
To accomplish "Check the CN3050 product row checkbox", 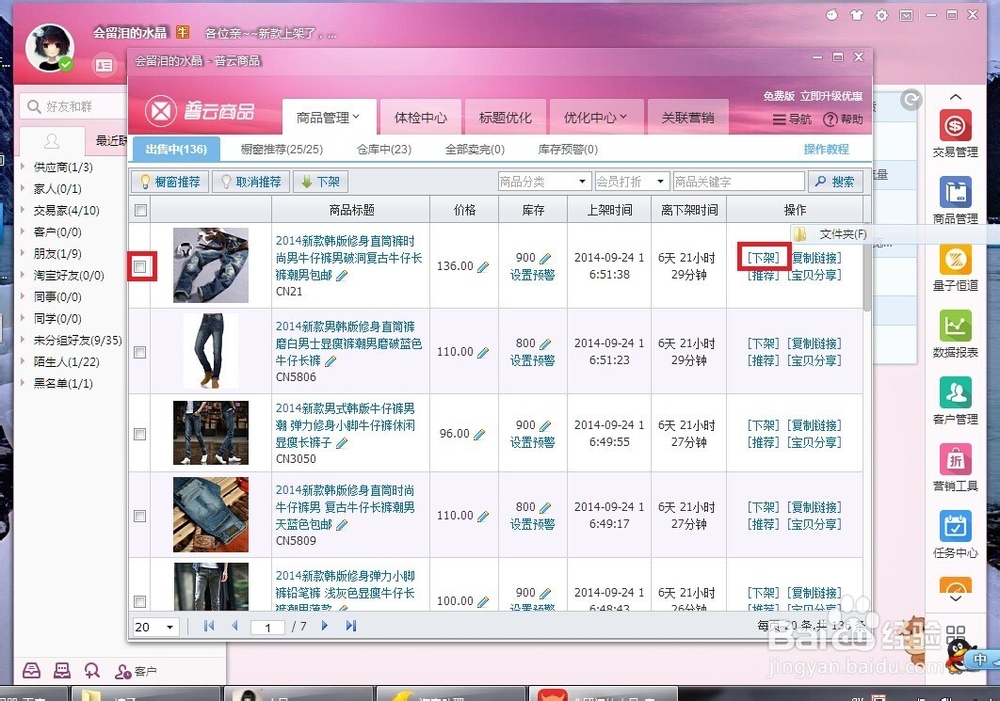I will click(x=140, y=434).
